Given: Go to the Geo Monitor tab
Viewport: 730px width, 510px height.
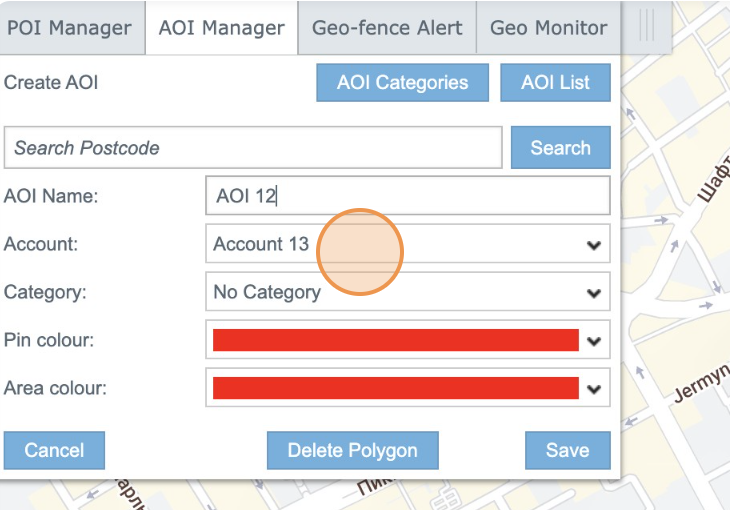Looking at the screenshot, I should [x=548, y=28].
